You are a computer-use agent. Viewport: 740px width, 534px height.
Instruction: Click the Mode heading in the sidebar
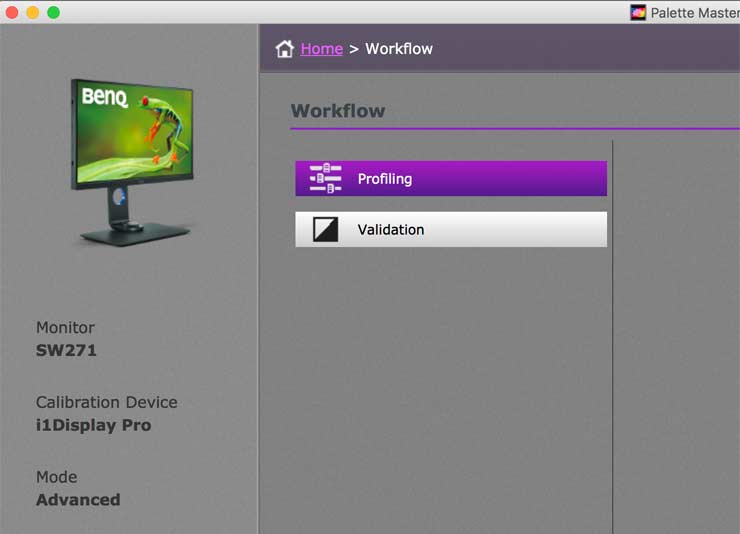coord(57,477)
